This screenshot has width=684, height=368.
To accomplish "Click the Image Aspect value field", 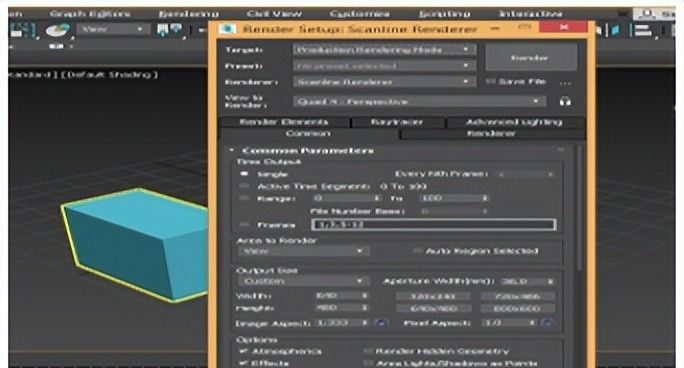I will coord(338,323).
